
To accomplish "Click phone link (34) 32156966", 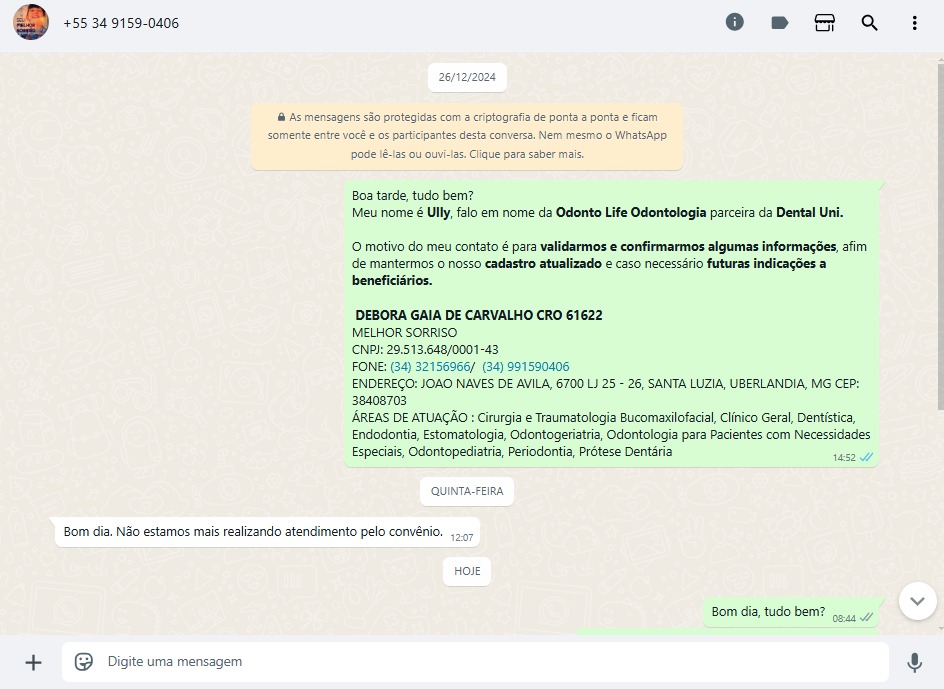I will [430, 367].
